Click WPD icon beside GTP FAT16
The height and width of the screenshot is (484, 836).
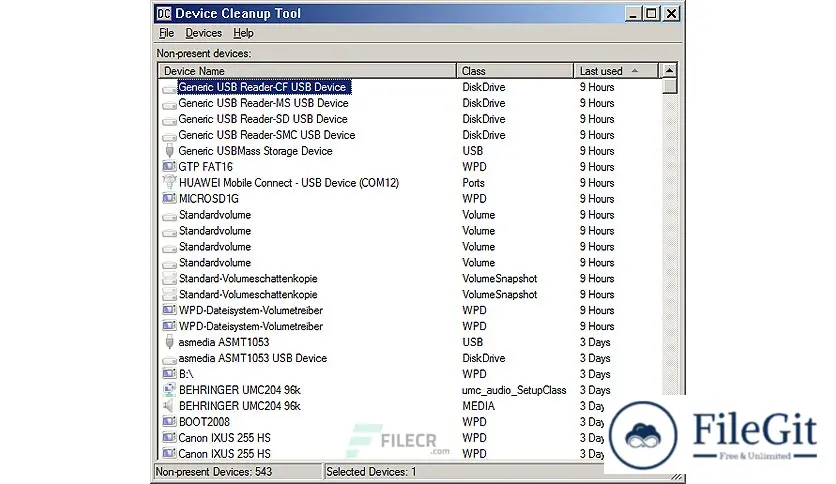(169, 166)
